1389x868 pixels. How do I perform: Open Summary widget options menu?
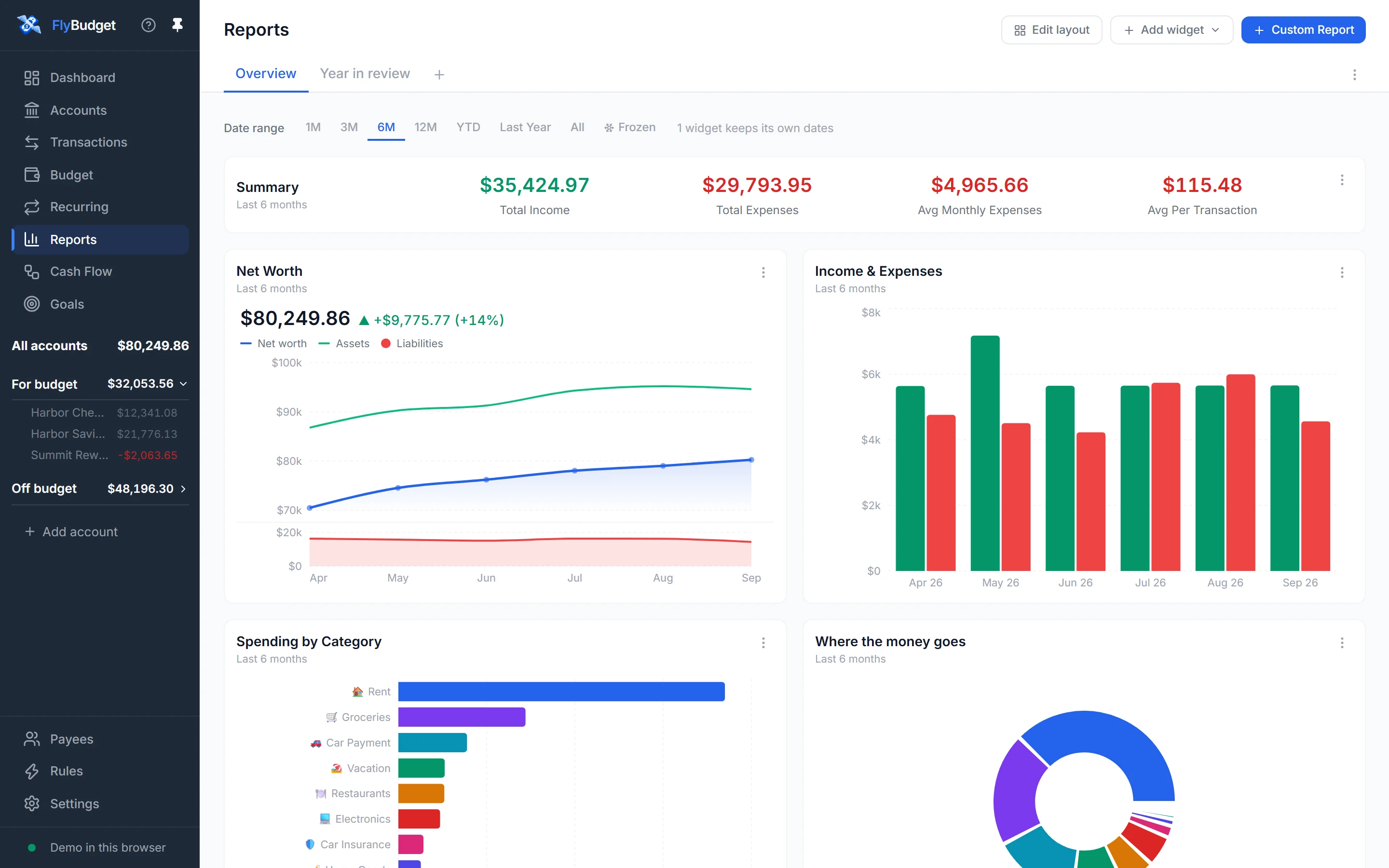coord(1341,180)
